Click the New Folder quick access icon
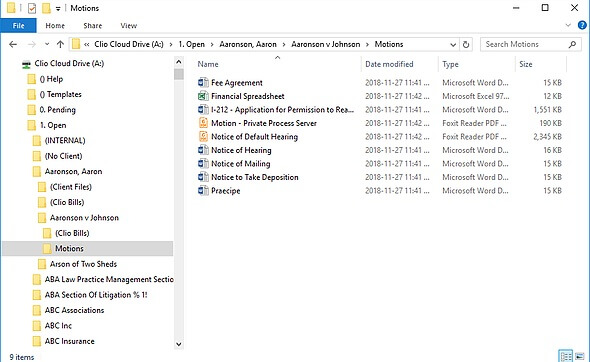The width and height of the screenshot is (590, 362). coord(46,8)
